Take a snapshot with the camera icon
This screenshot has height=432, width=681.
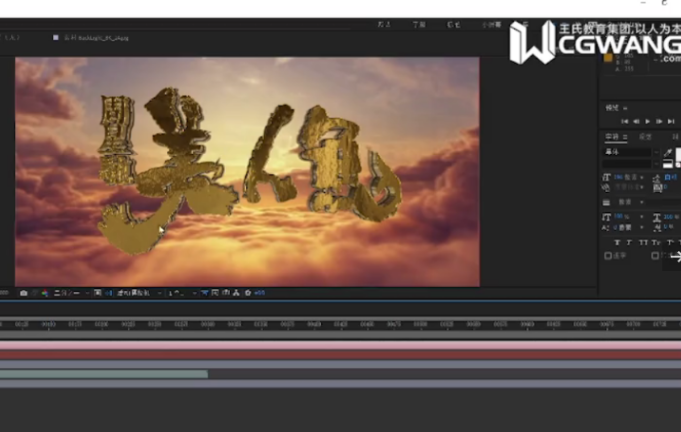click(23, 293)
